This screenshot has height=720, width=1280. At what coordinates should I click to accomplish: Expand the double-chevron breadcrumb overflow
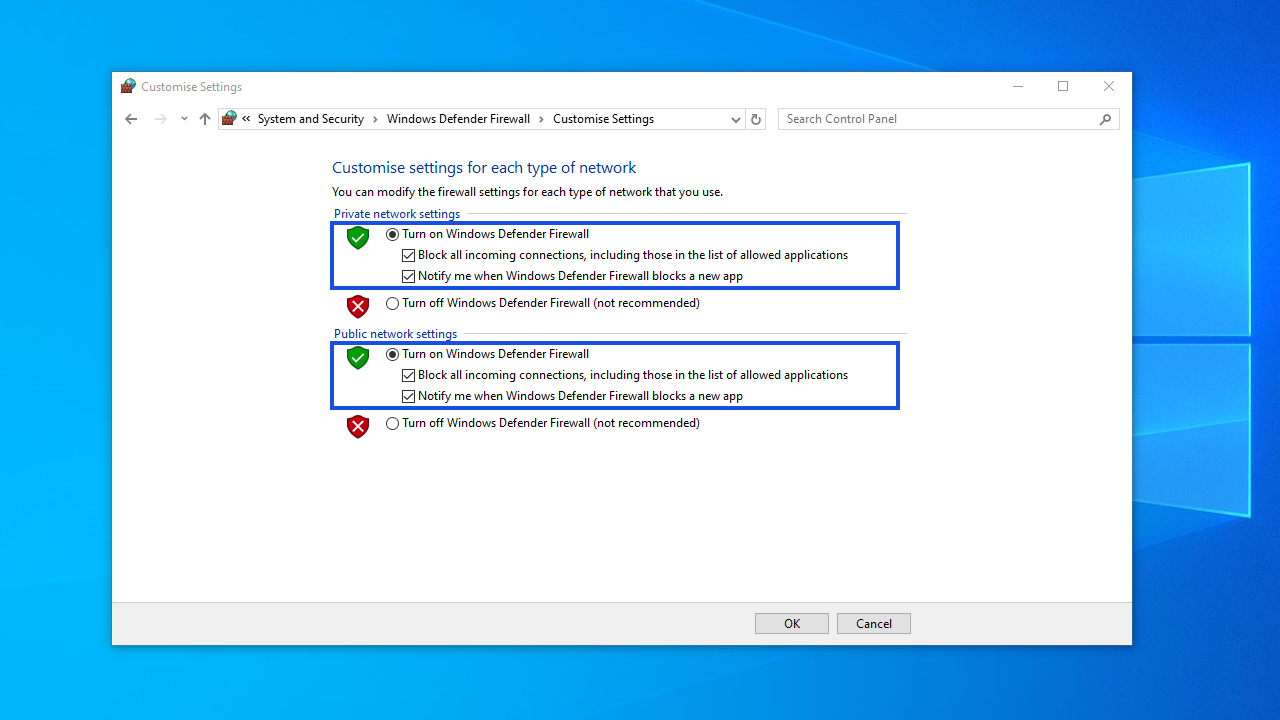(x=246, y=119)
